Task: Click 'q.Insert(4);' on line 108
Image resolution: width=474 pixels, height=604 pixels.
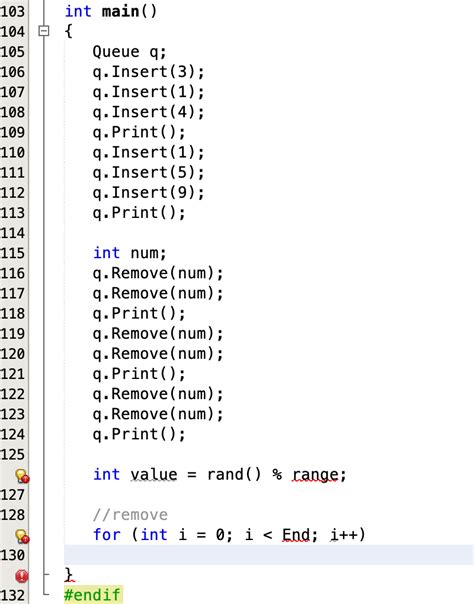Action: tap(148, 112)
